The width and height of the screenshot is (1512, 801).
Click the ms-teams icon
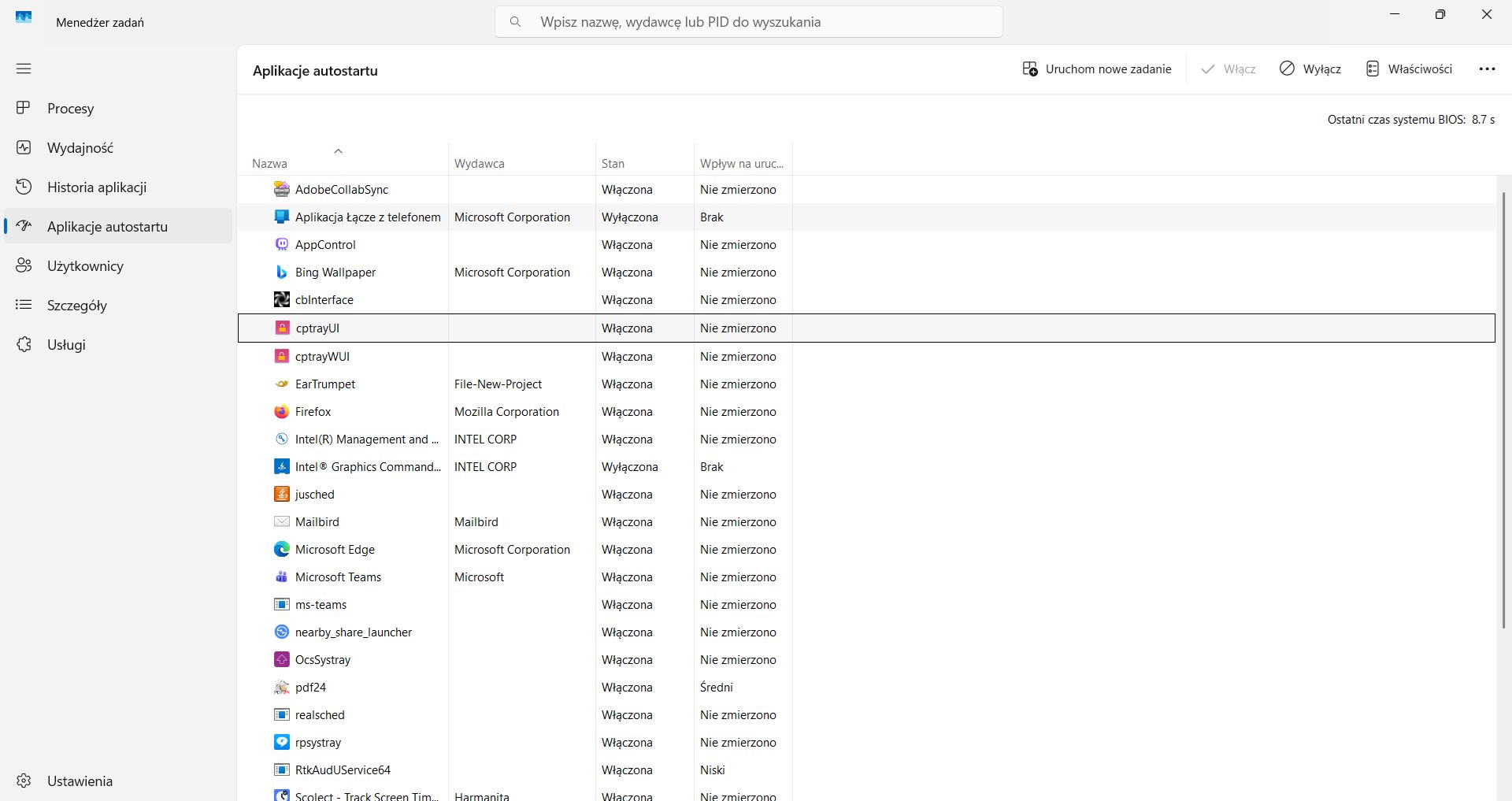click(281, 604)
